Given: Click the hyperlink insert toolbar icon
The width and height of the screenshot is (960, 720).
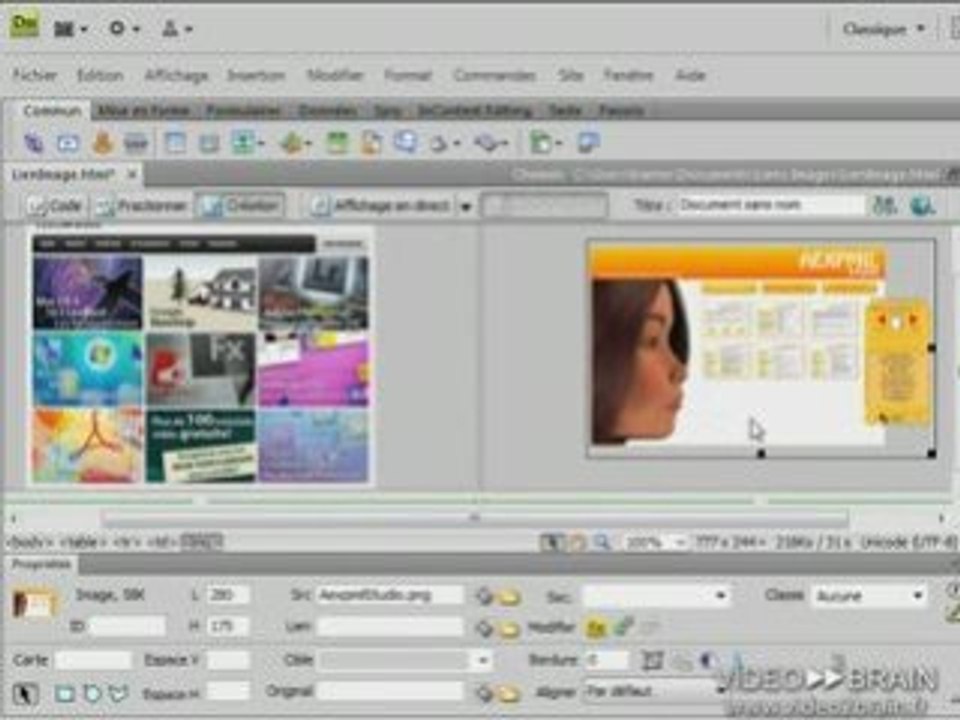Looking at the screenshot, I should (x=34, y=143).
